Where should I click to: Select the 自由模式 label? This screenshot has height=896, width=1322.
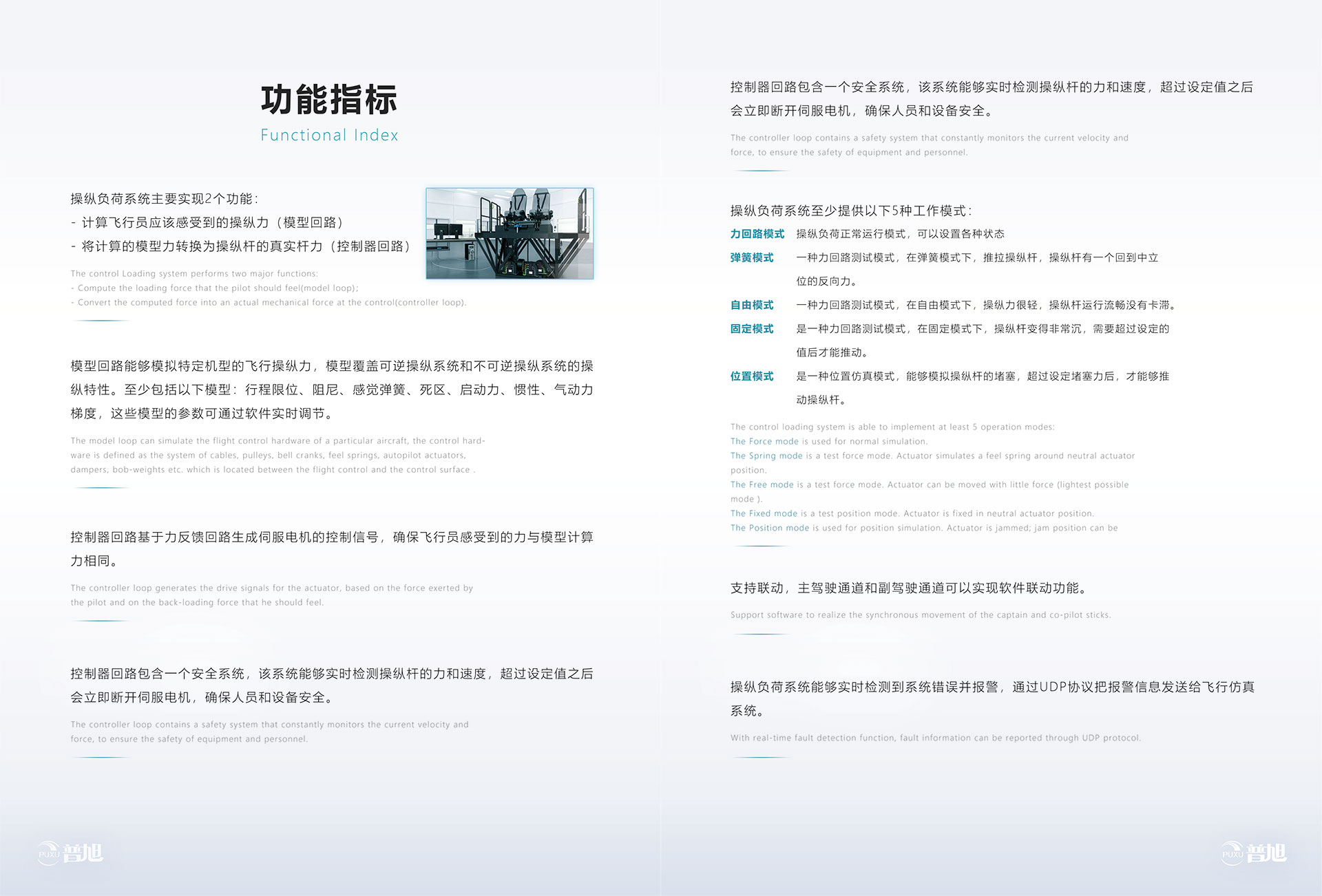(x=752, y=305)
